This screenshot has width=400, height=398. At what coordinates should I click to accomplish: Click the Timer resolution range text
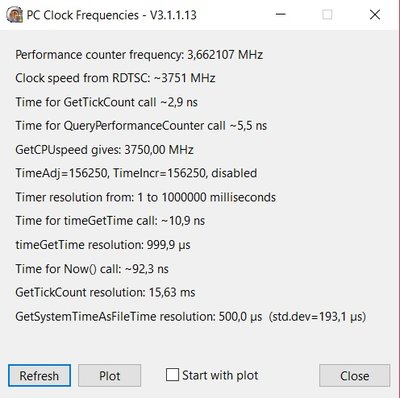[146, 197]
